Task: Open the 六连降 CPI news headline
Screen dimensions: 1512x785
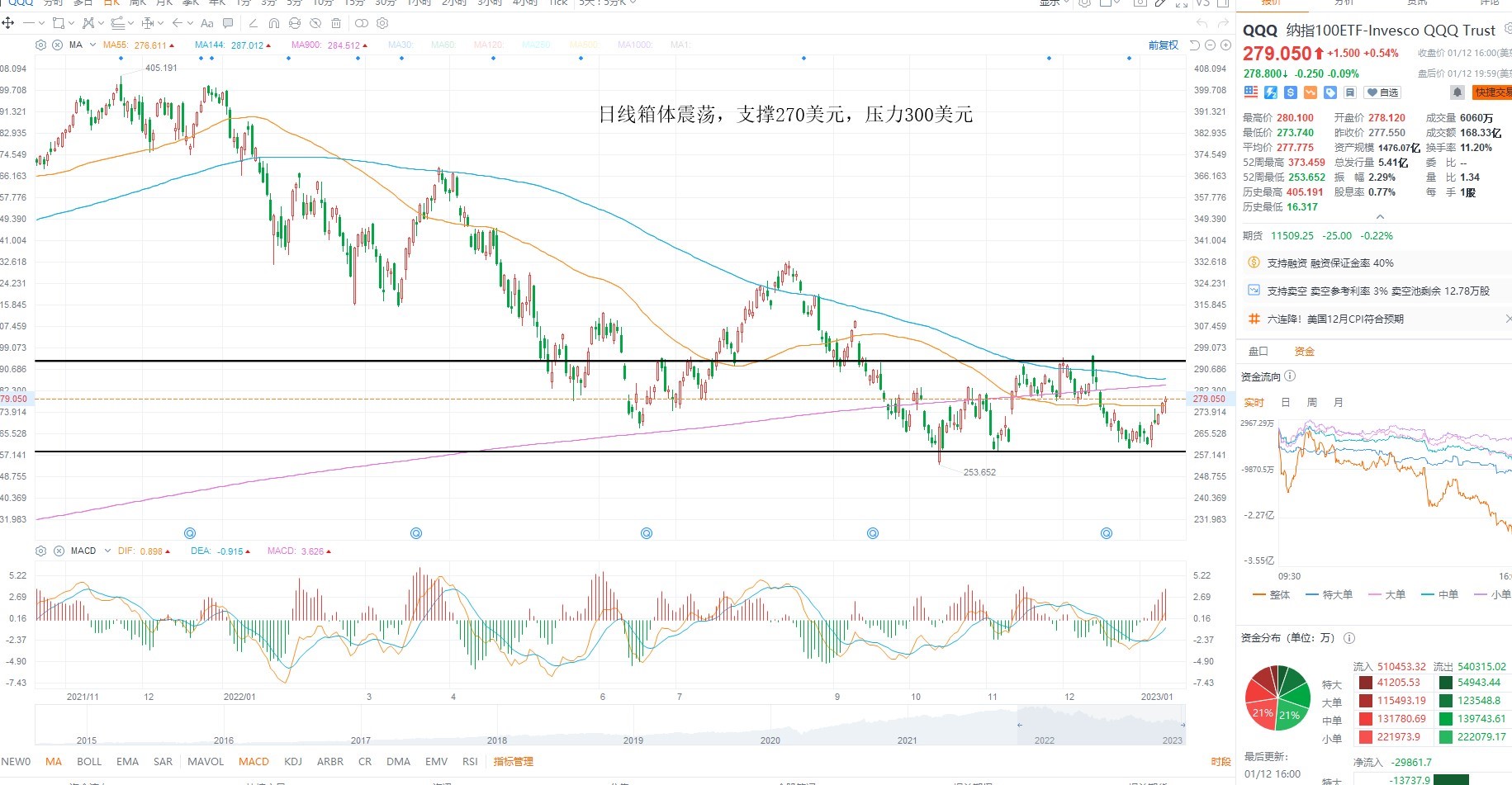Action: pos(1335,319)
